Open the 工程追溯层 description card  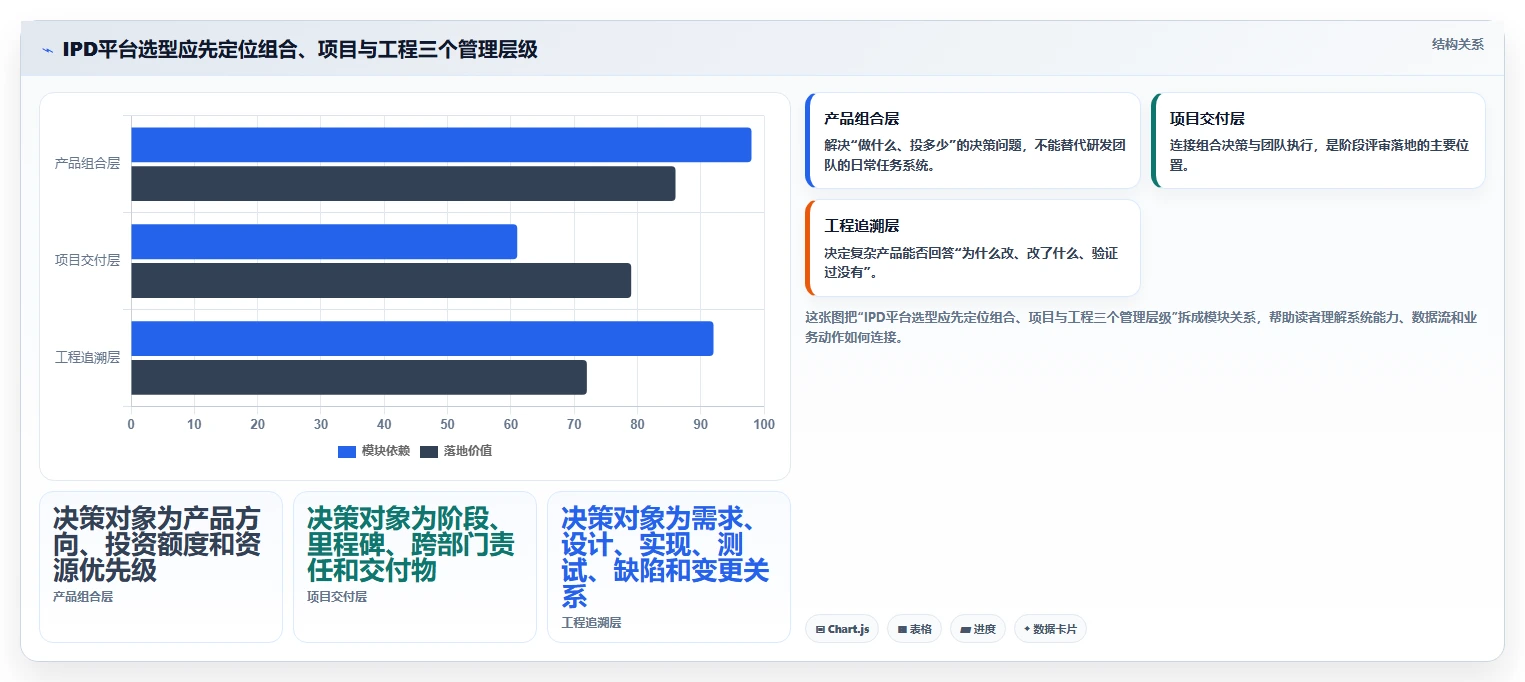click(x=973, y=248)
